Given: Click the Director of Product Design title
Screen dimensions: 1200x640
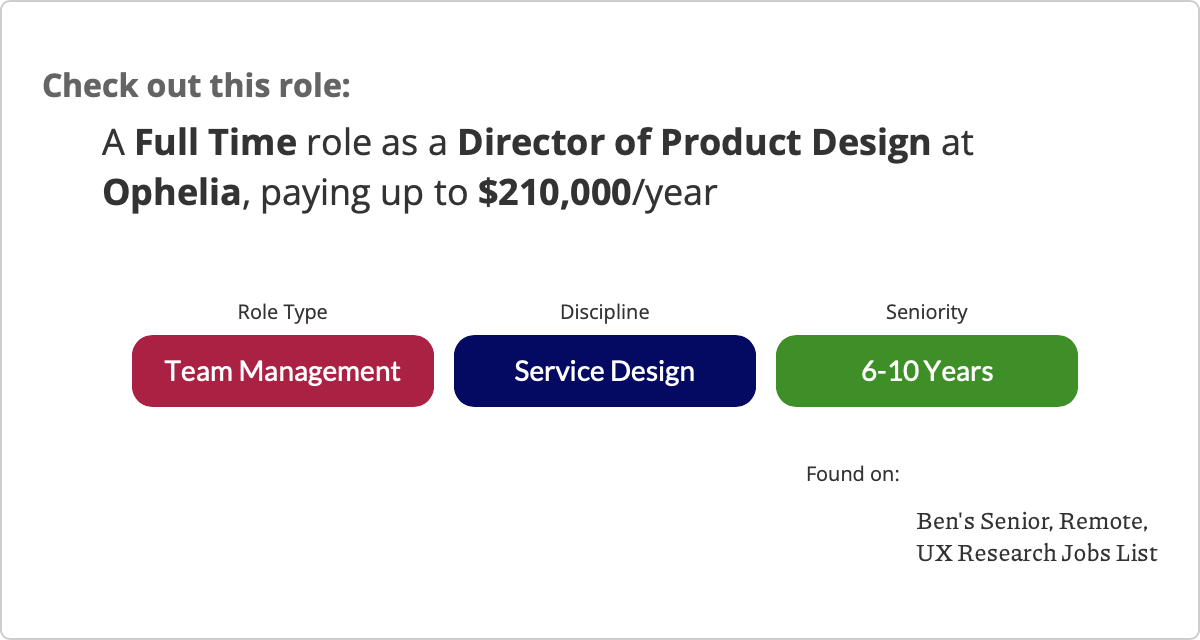Looking at the screenshot, I should (x=694, y=143).
